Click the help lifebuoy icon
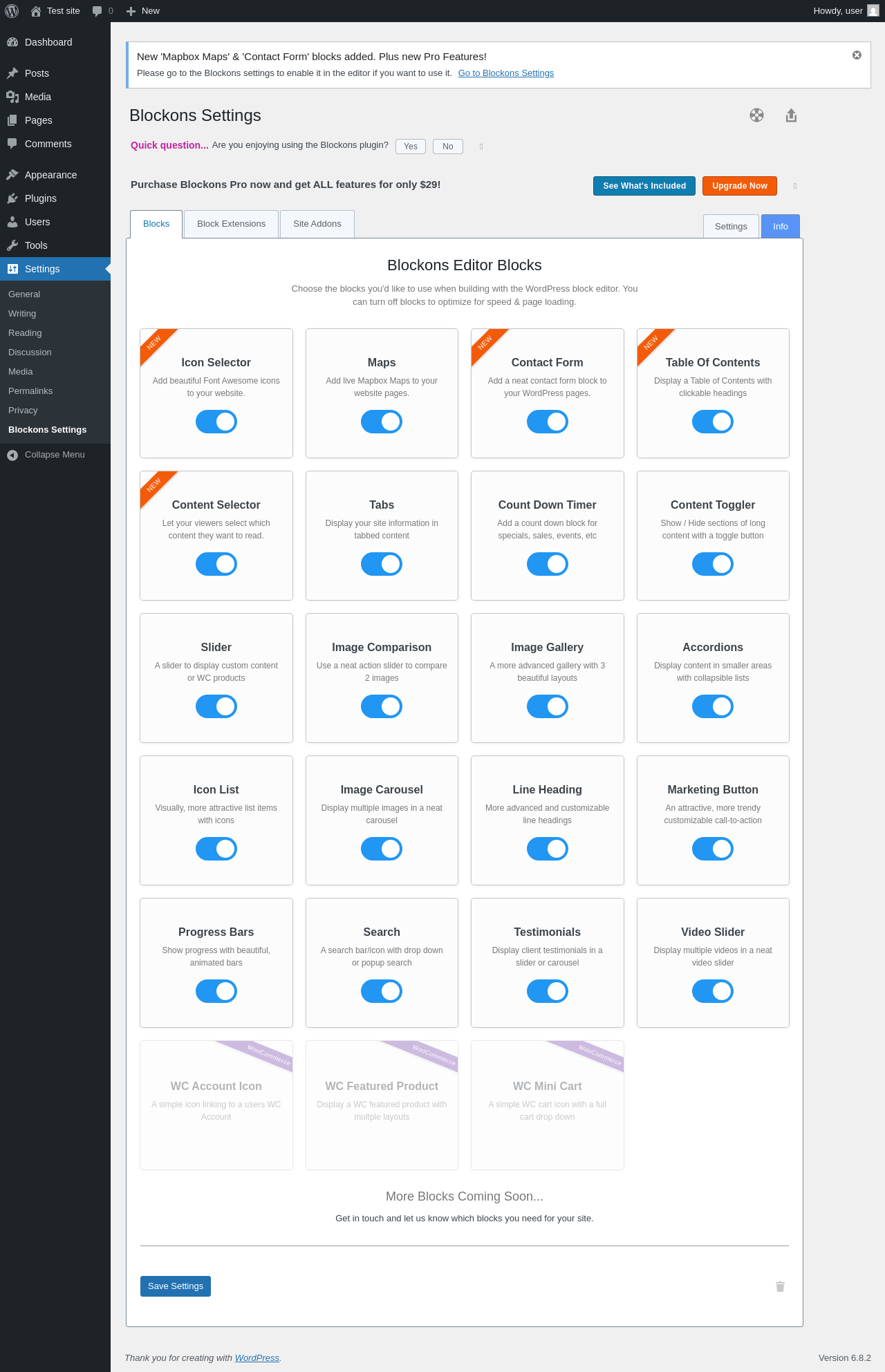Screen dimensions: 885x1372 (757, 115)
